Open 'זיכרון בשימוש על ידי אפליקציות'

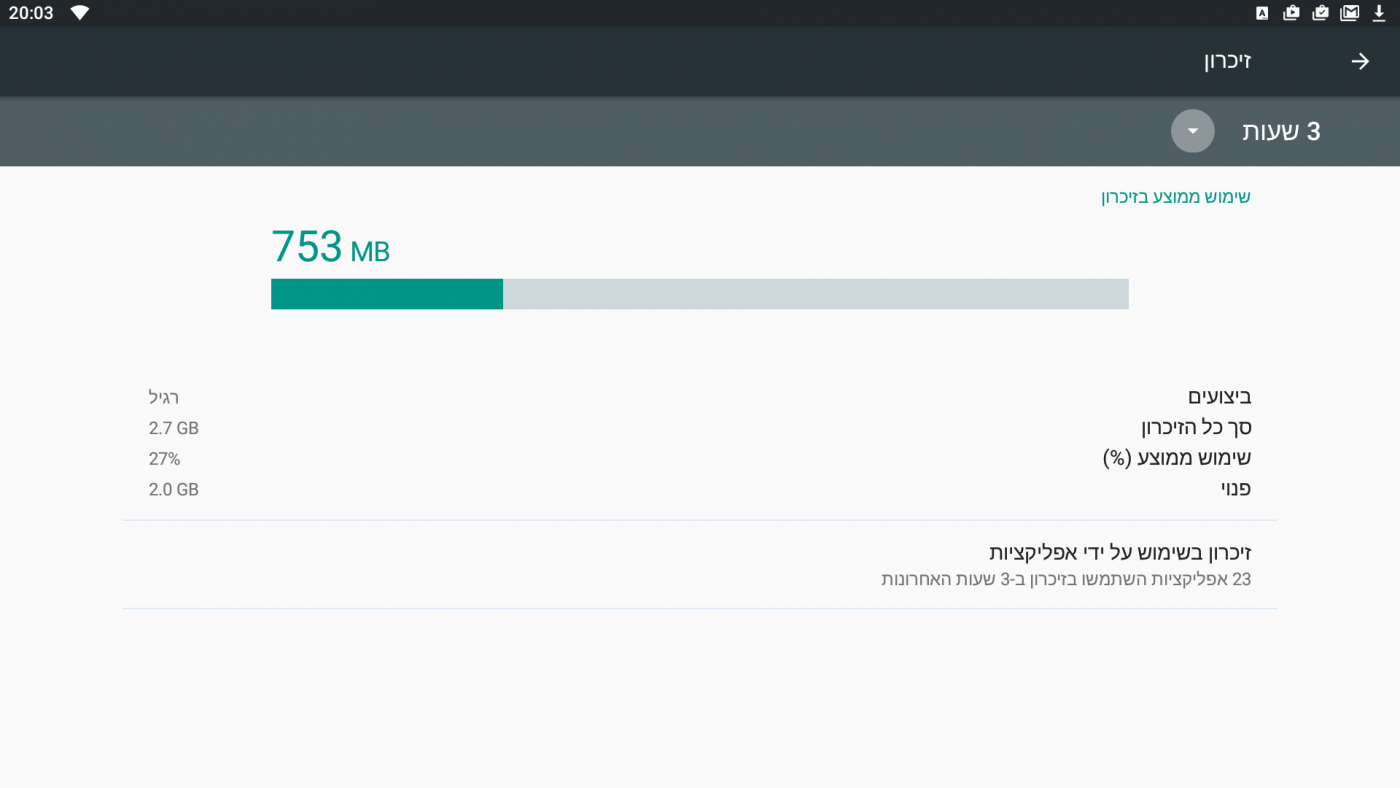point(1120,552)
